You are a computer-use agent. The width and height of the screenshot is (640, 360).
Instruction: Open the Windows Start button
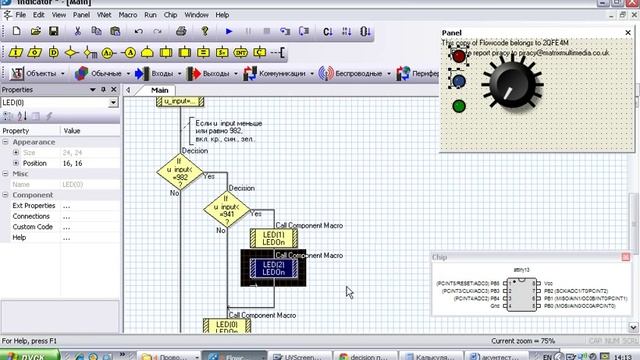[x=29, y=355]
